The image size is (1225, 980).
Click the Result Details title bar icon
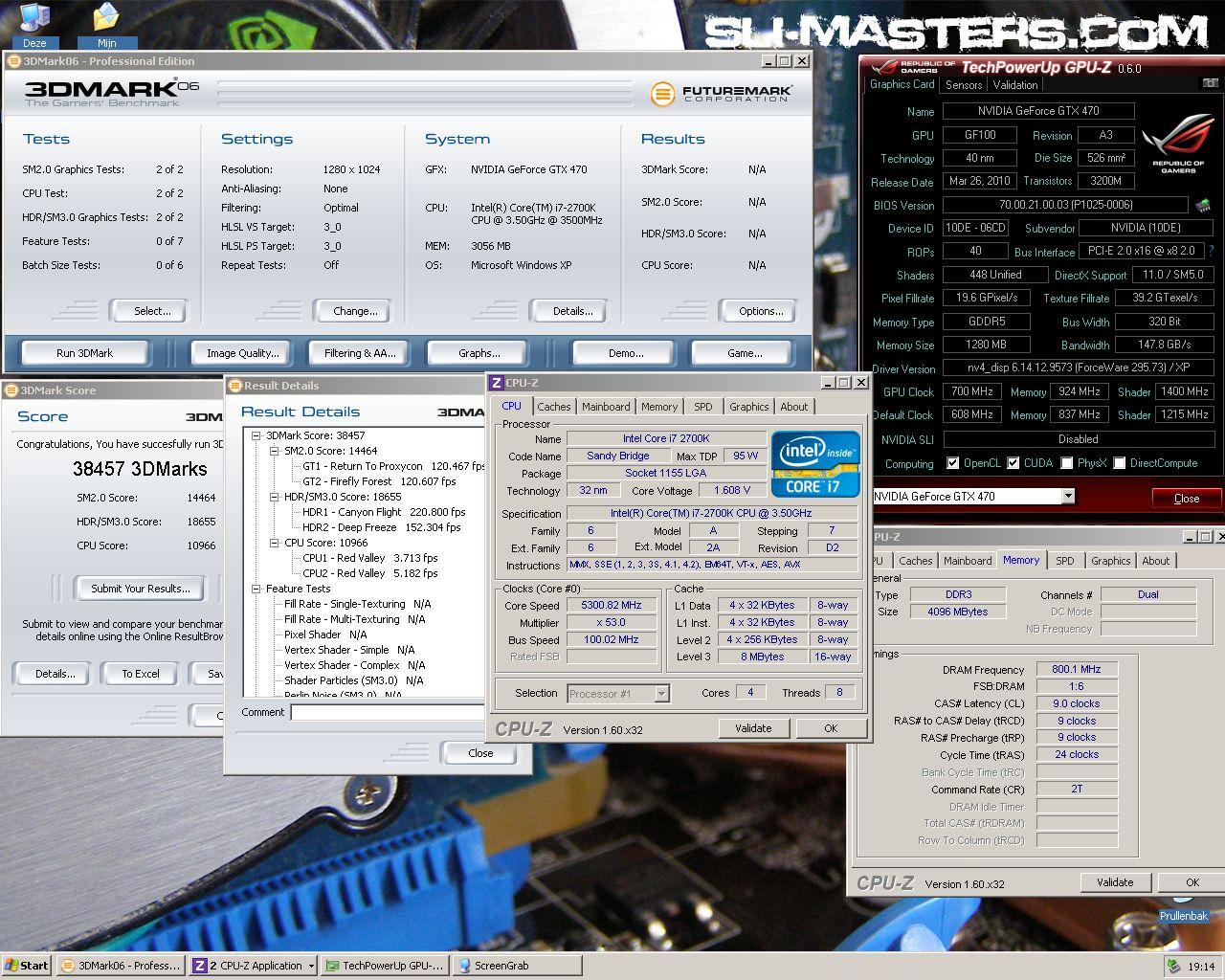[234, 386]
